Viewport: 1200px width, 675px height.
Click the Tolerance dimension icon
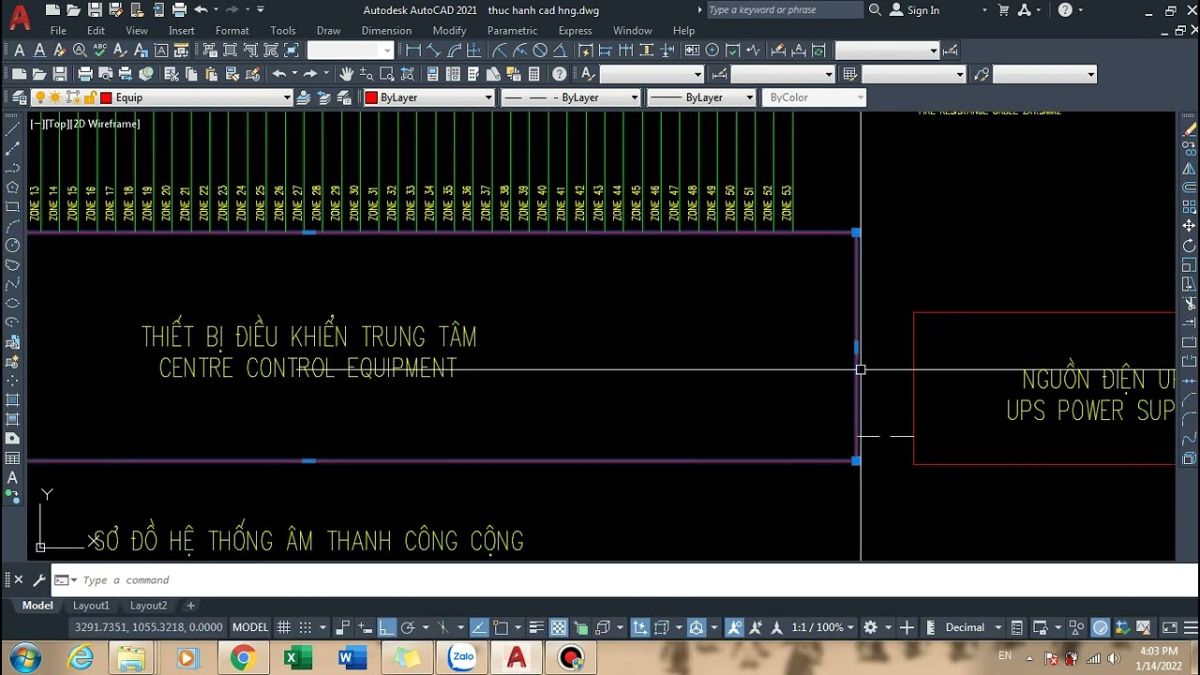point(693,50)
